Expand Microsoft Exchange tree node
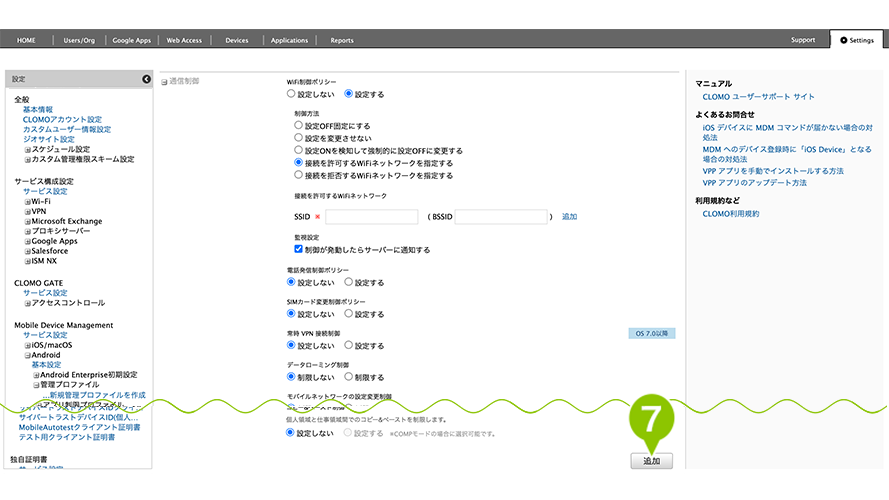 (x=27, y=222)
